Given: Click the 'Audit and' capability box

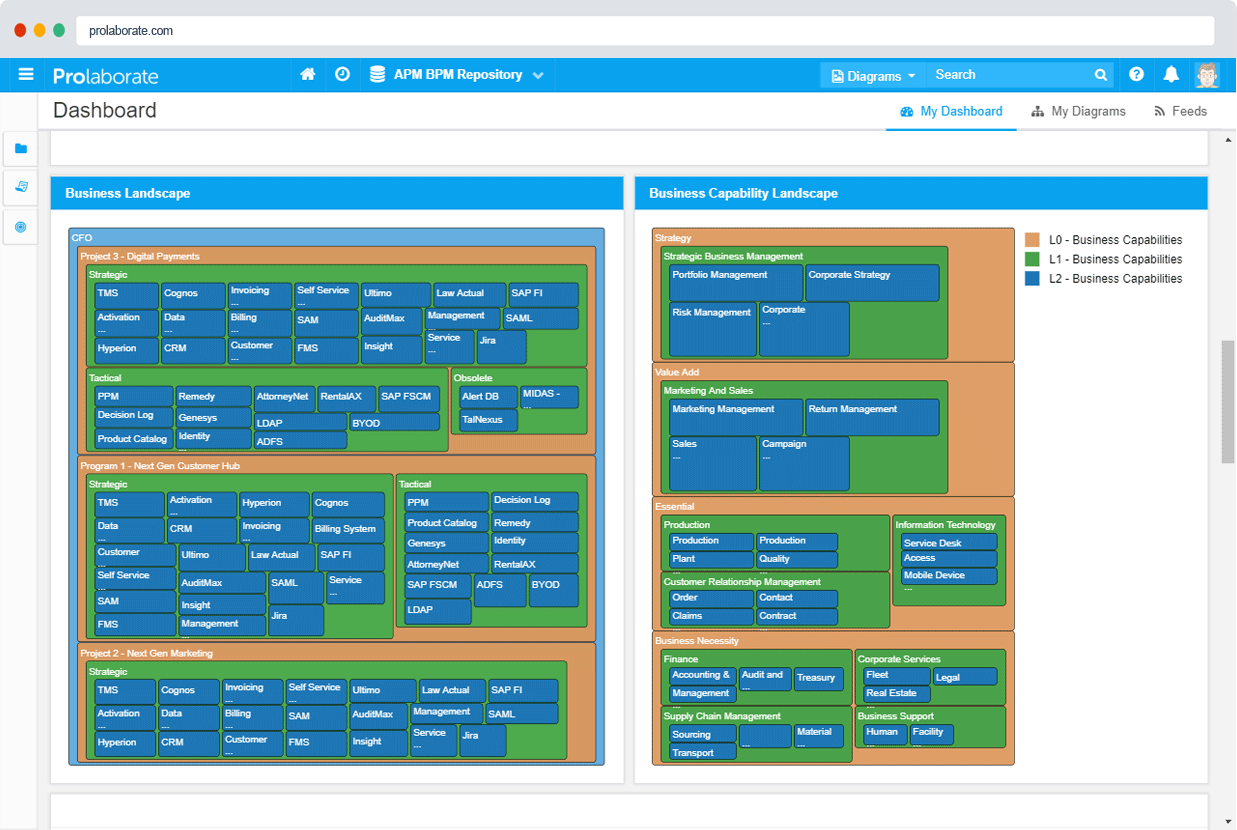Looking at the screenshot, I should point(765,678).
